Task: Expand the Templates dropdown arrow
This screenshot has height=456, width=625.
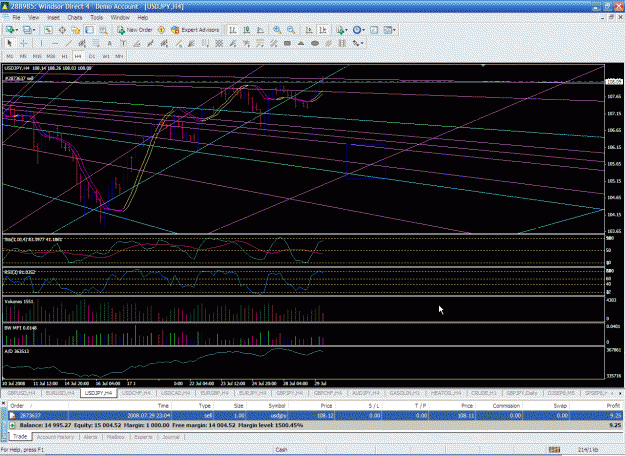Action: [x=394, y=30]
